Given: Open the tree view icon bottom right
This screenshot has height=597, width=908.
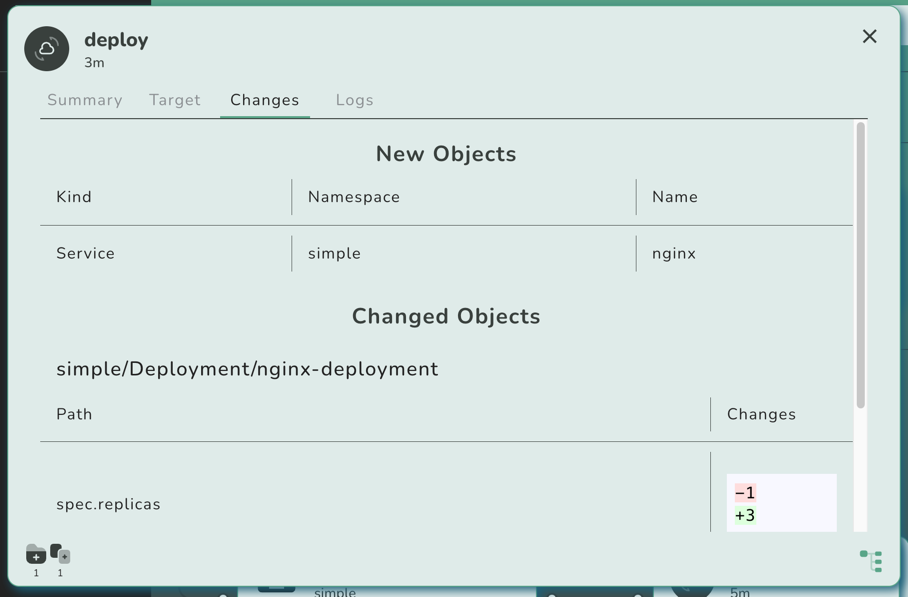Looking at the screenshot, I should (870, 560).
